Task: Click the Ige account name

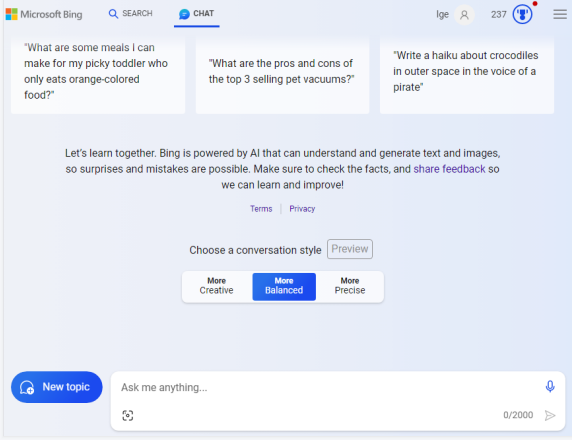Action: [442, 15]
